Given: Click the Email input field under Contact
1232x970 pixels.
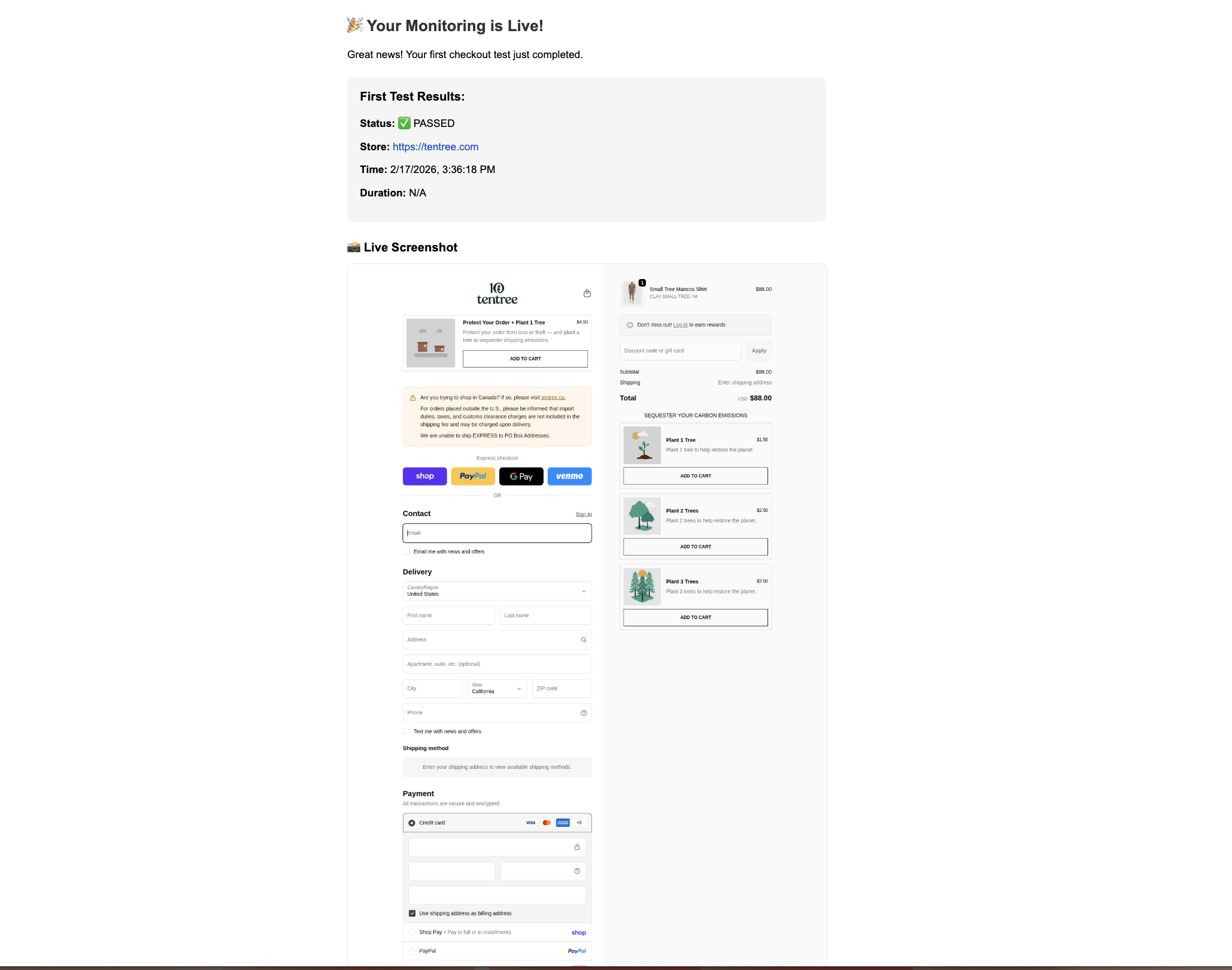Looking at the screenshot, I should pyautogui.click(x=497, y=533).
